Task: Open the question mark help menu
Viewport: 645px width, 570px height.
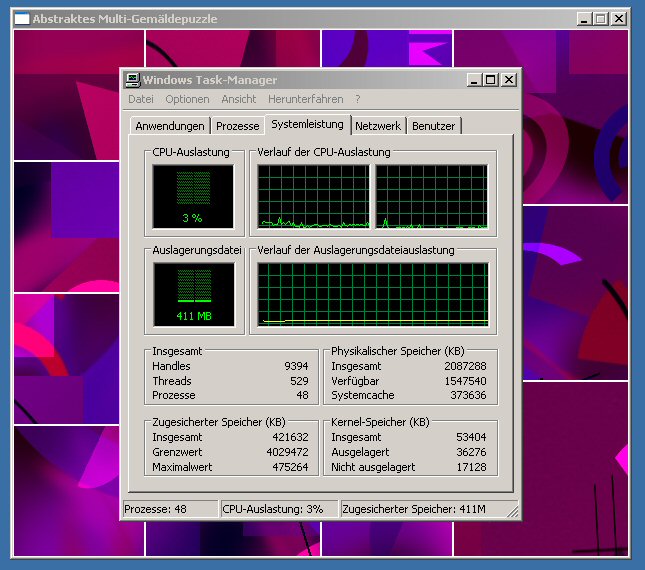Action: tap(357, 99)
